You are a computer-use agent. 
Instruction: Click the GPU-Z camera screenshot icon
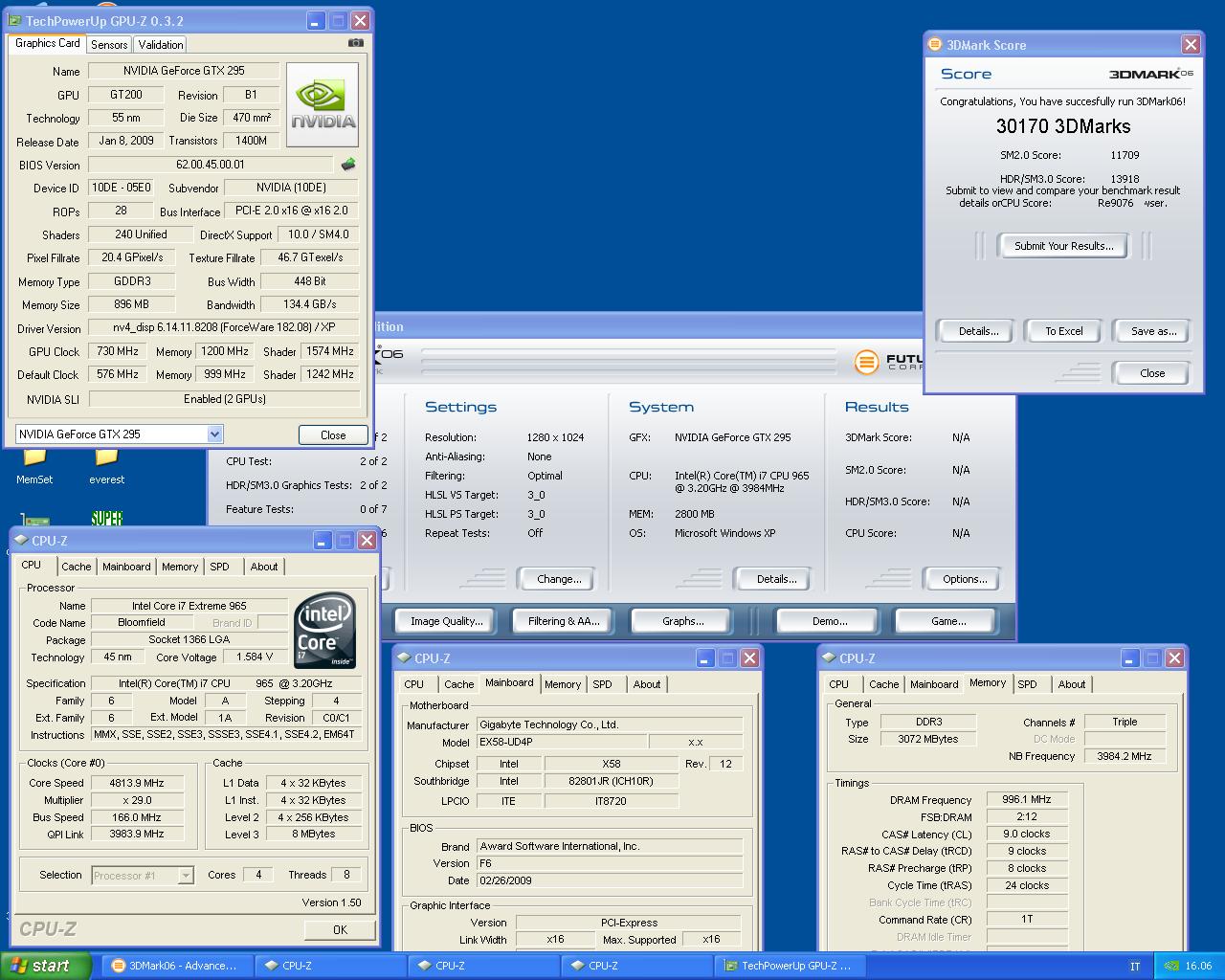point(356,43)
